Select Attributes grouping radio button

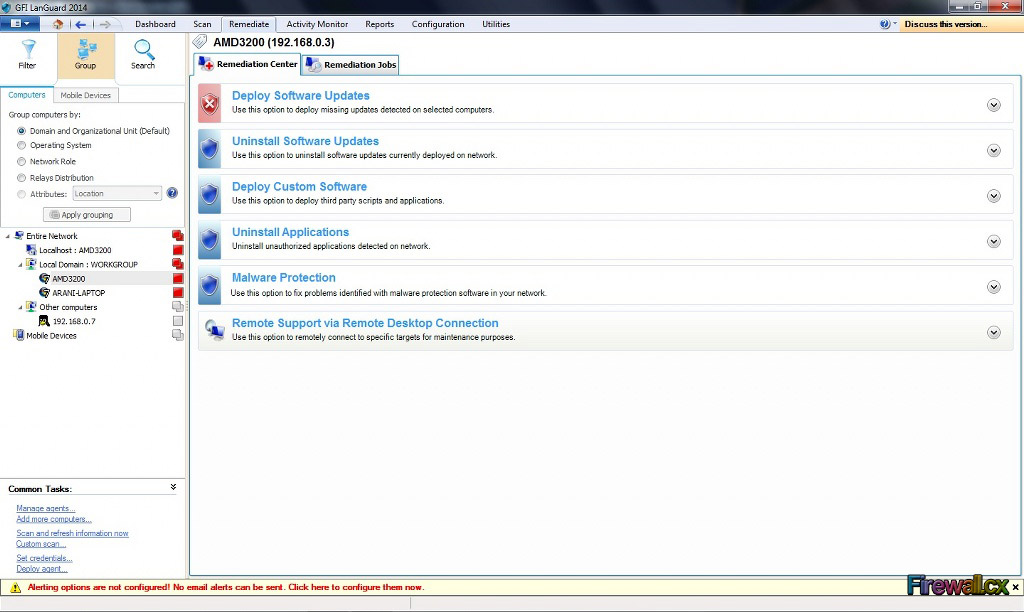click(x=22, y=194)
